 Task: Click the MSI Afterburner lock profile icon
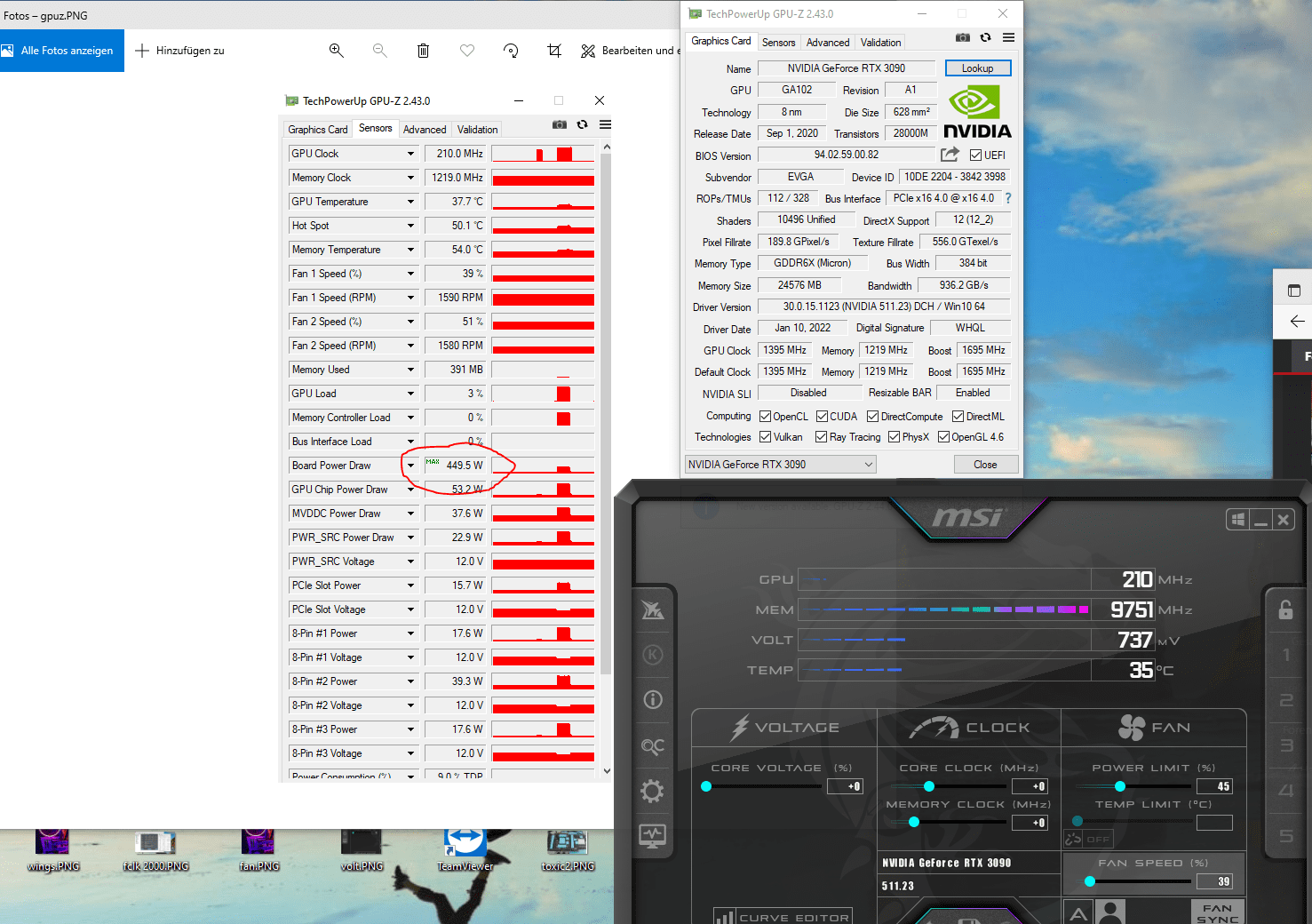click(1285, 609)
